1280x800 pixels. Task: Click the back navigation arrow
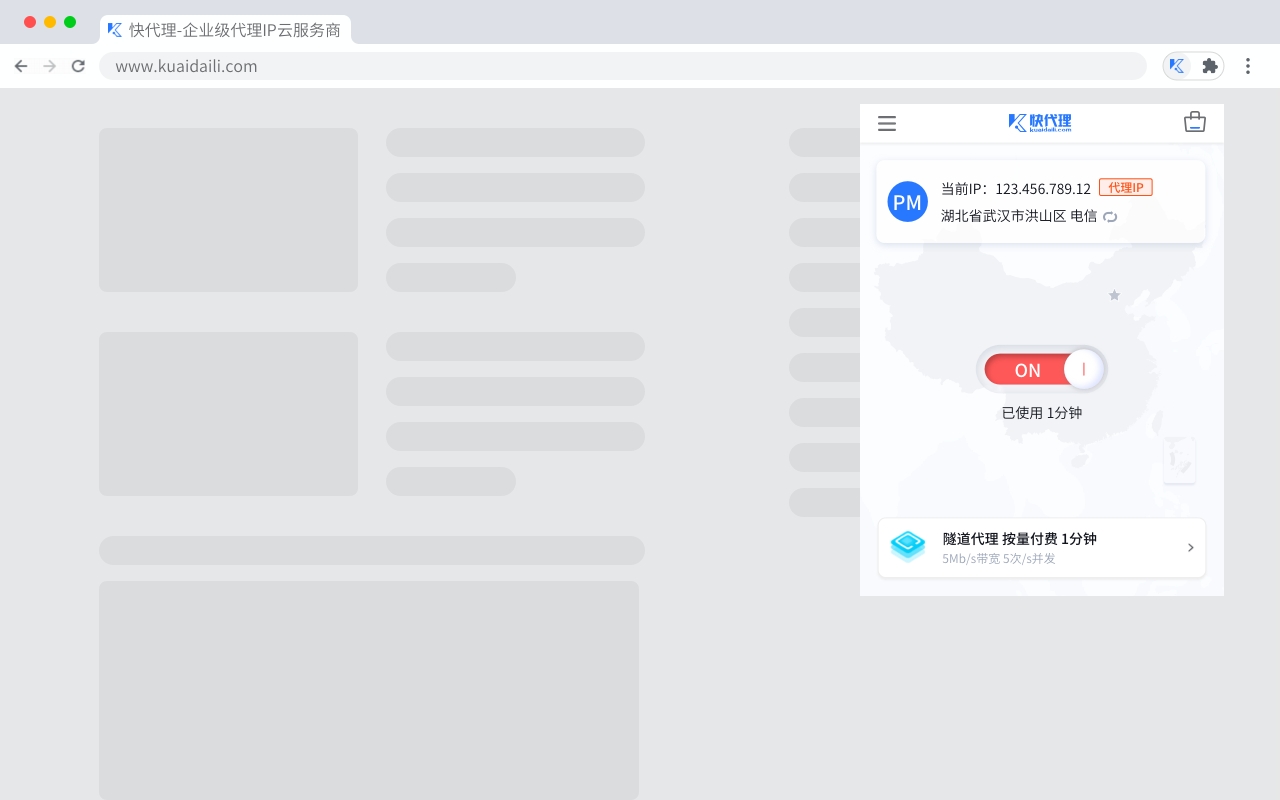(x=21, y=65)
